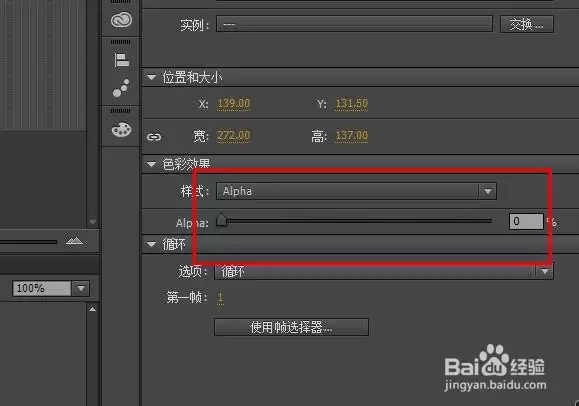579x406 pixels.
Task: Click the mountain zoom icon beside timeline slider
Action: (74, 241)
